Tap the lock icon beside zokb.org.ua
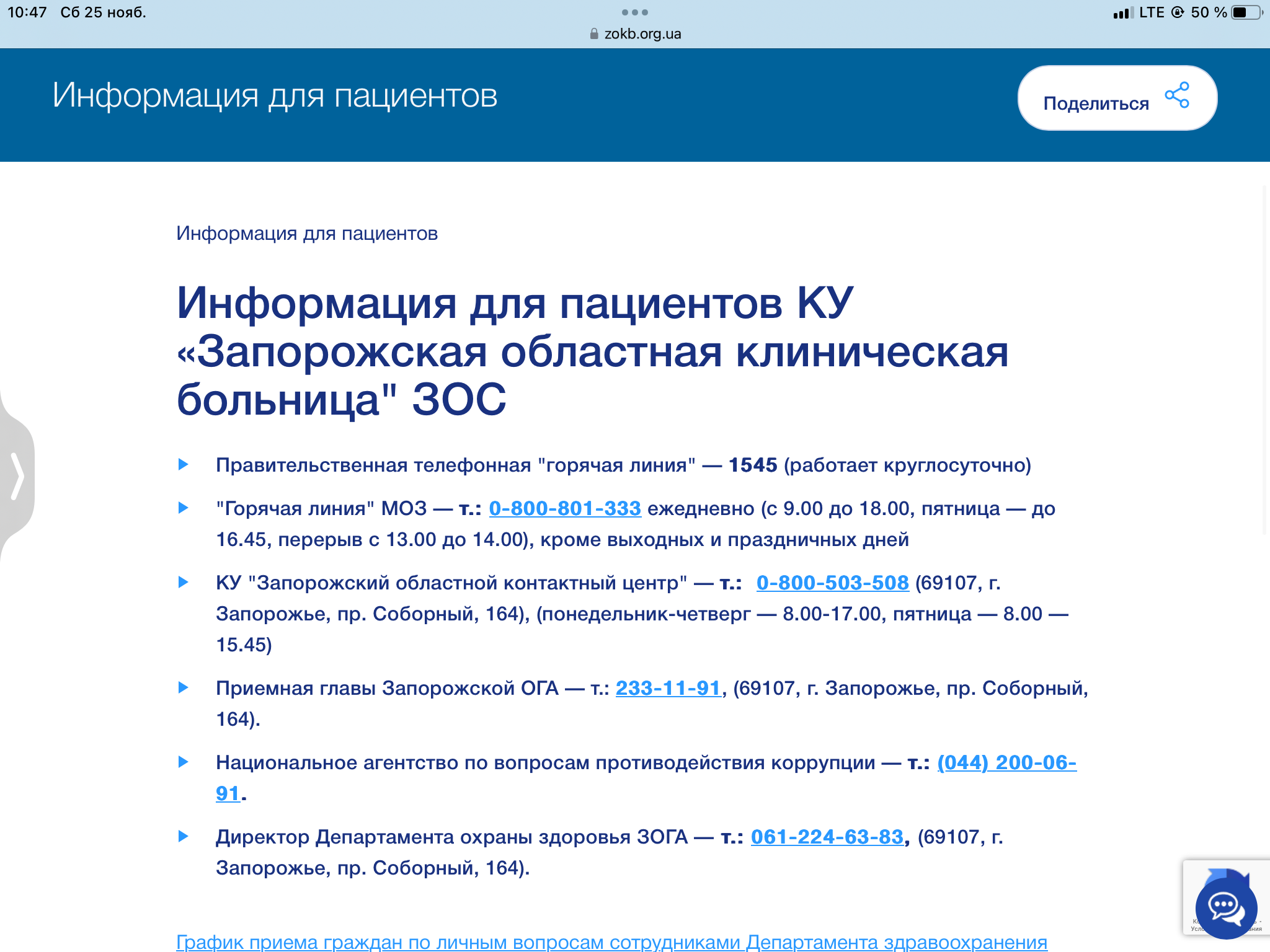Viewport: 1270px width, 952px height. (594, 34)
